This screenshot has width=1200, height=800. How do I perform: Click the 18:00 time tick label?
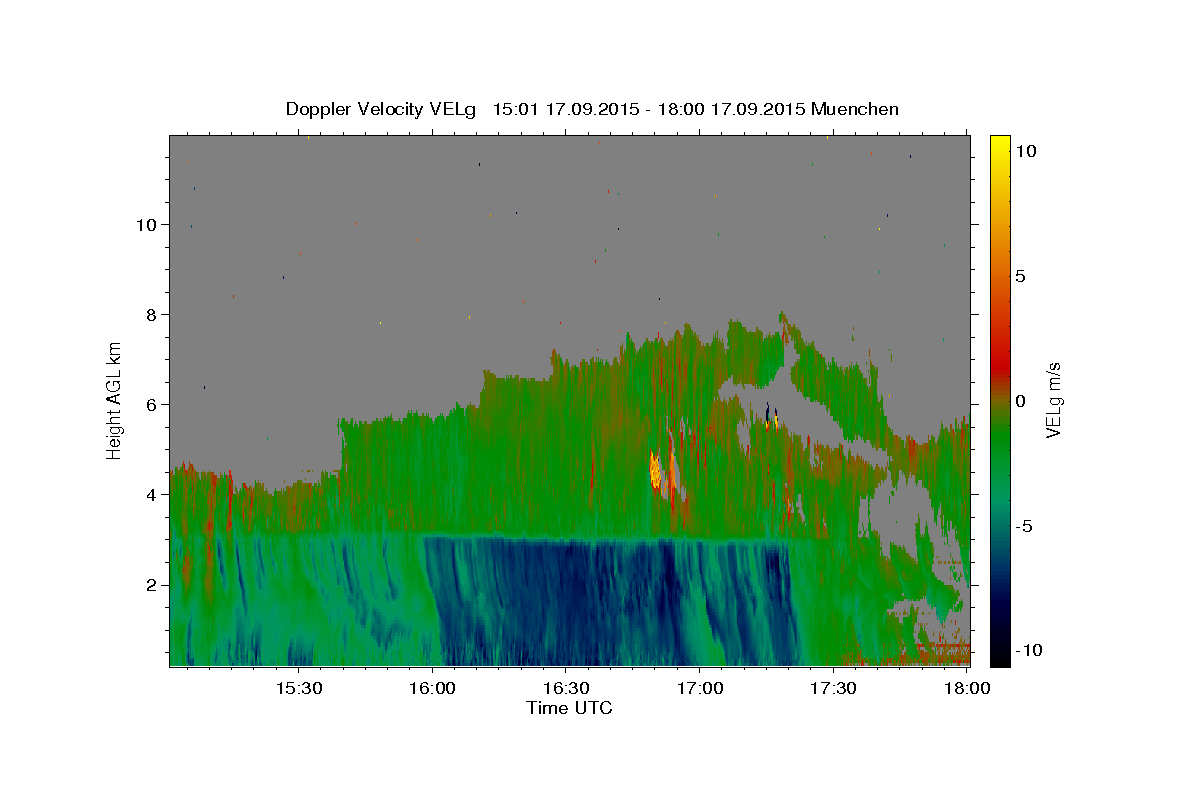966,688
